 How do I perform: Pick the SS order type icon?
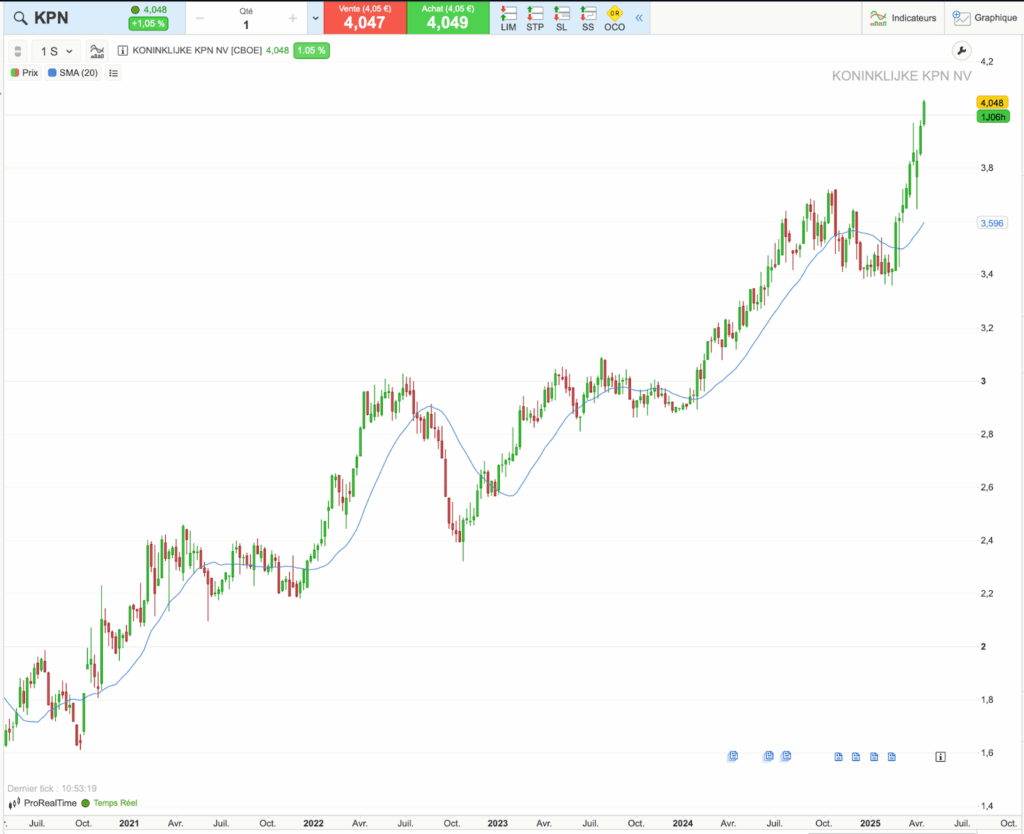click(x=588, y=18)
